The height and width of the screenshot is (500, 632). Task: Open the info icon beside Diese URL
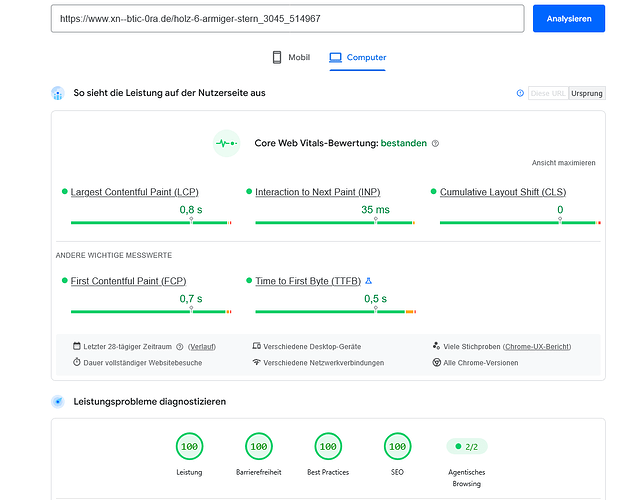coord(520,93)
